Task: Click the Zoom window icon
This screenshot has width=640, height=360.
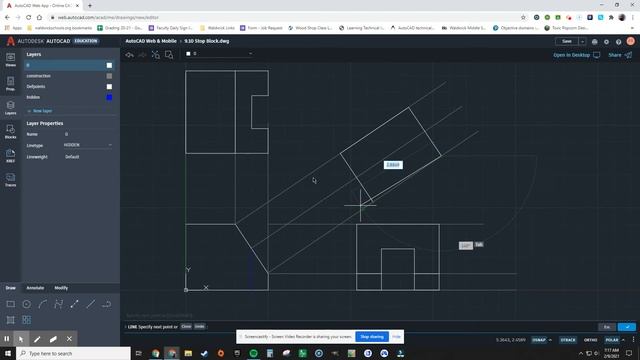Action: (x=169, y=55)
